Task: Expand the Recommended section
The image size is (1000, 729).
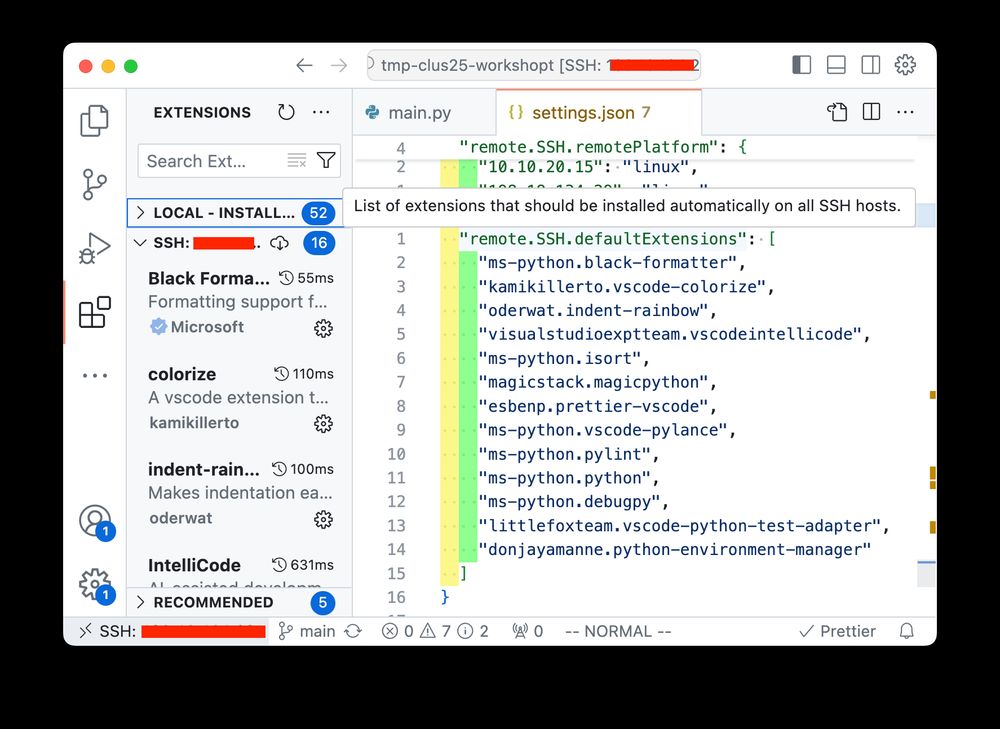Action: (239, 602)
